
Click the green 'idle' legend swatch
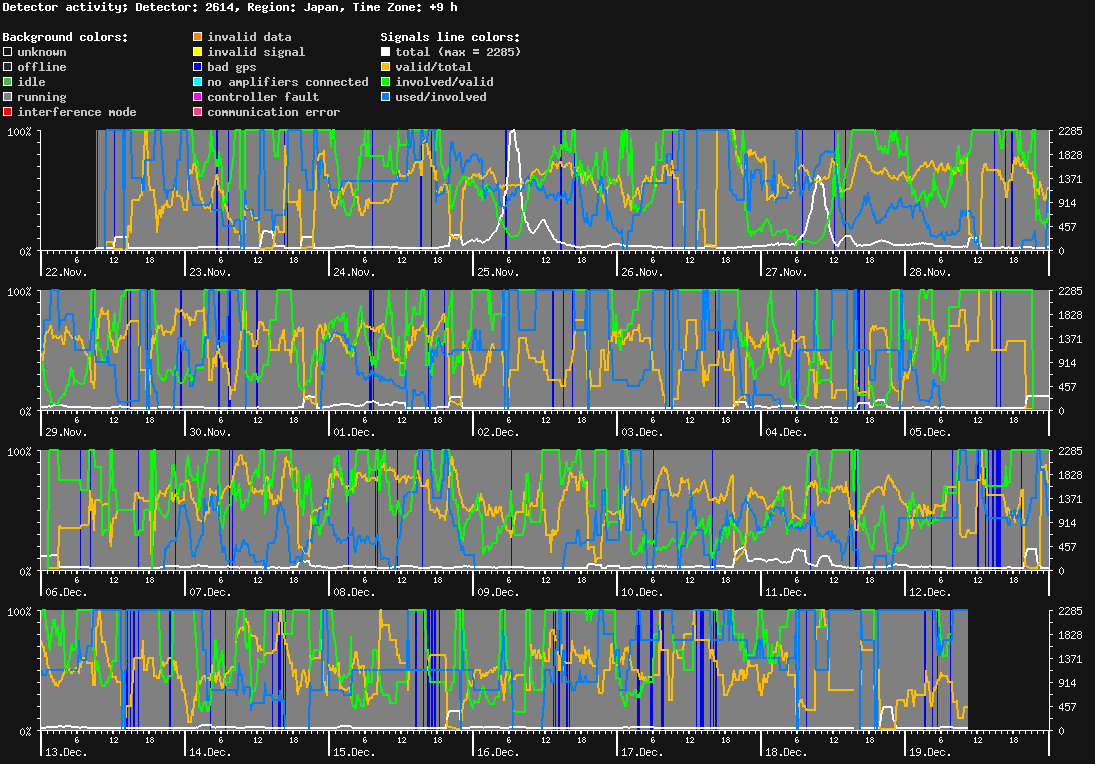(8, 82)
